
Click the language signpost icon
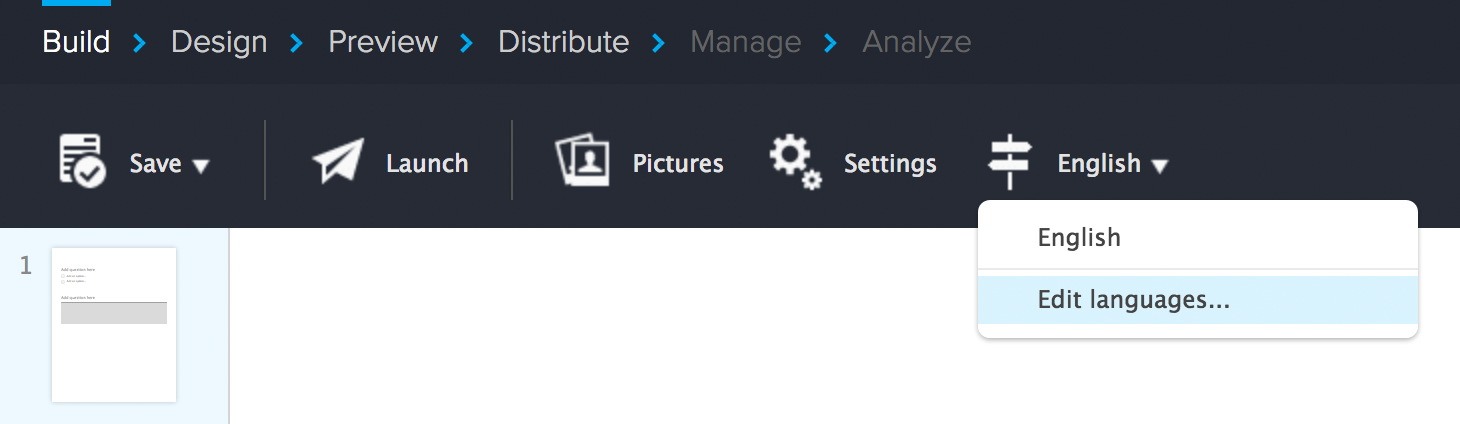click(1010, 162)
